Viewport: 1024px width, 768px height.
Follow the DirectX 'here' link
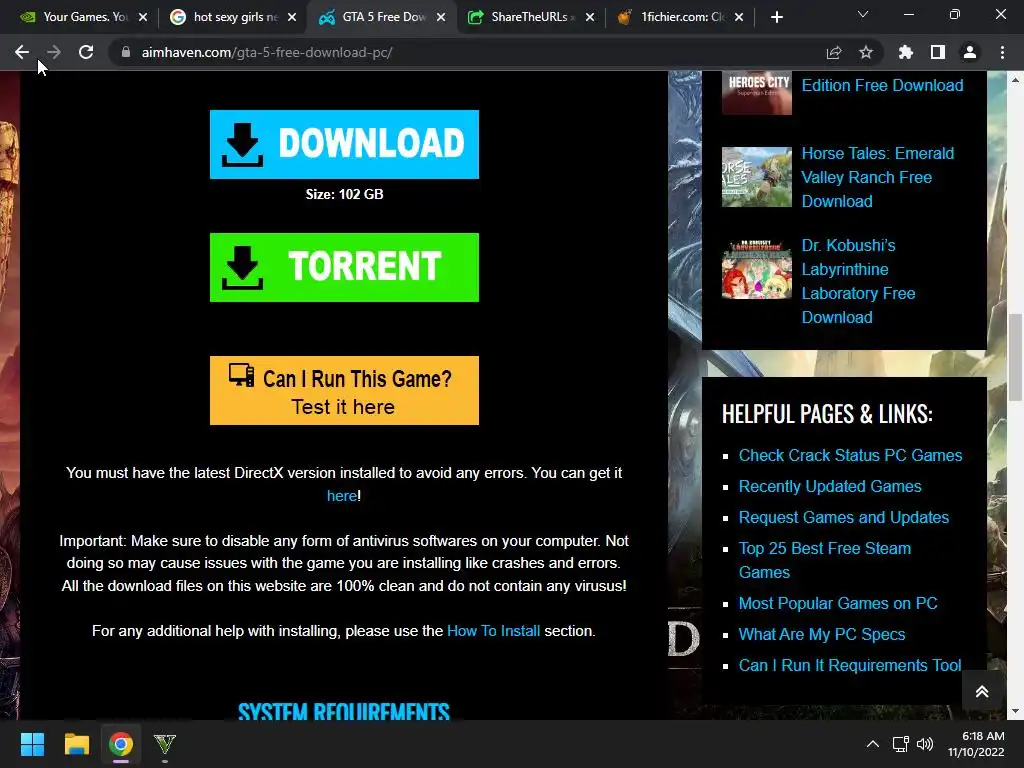(x=342, y=496)
